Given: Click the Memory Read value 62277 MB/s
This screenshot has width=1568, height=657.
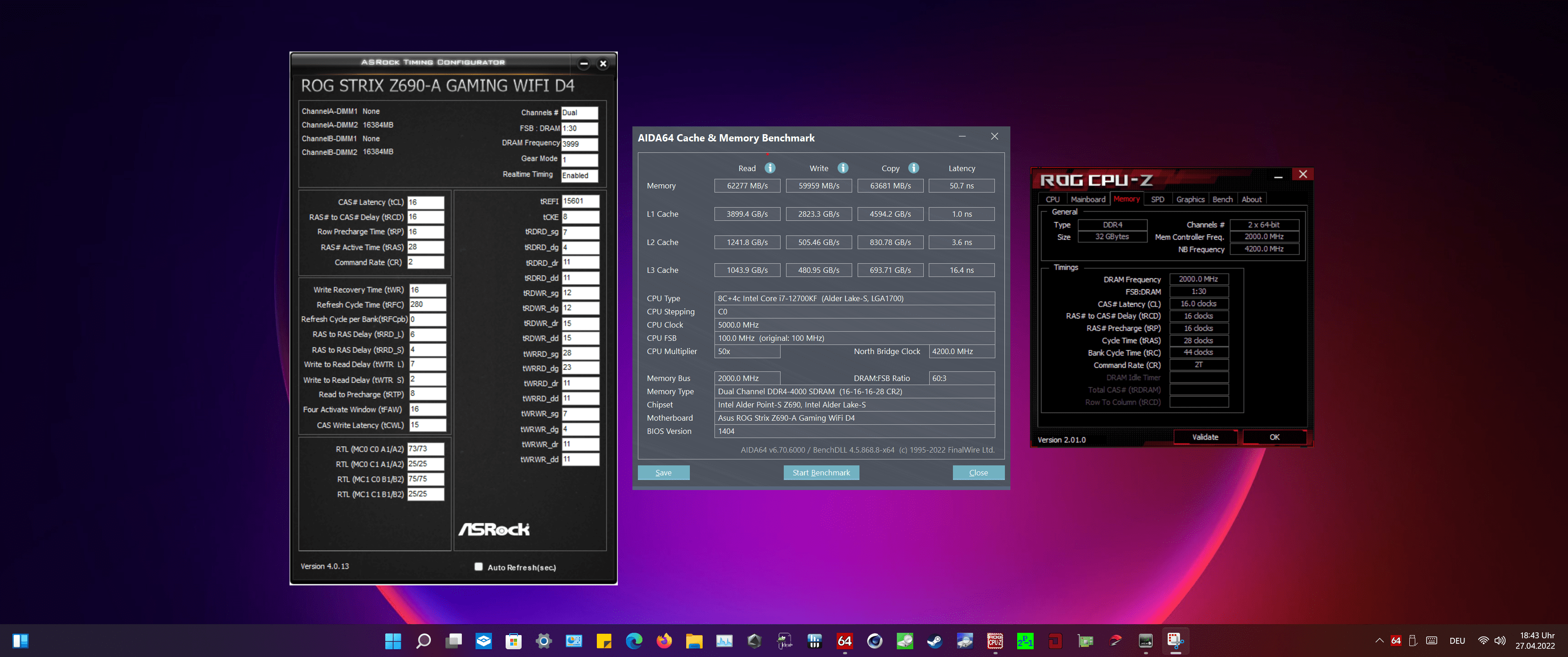Looking at the screenshot, I should tap(747, 186).
